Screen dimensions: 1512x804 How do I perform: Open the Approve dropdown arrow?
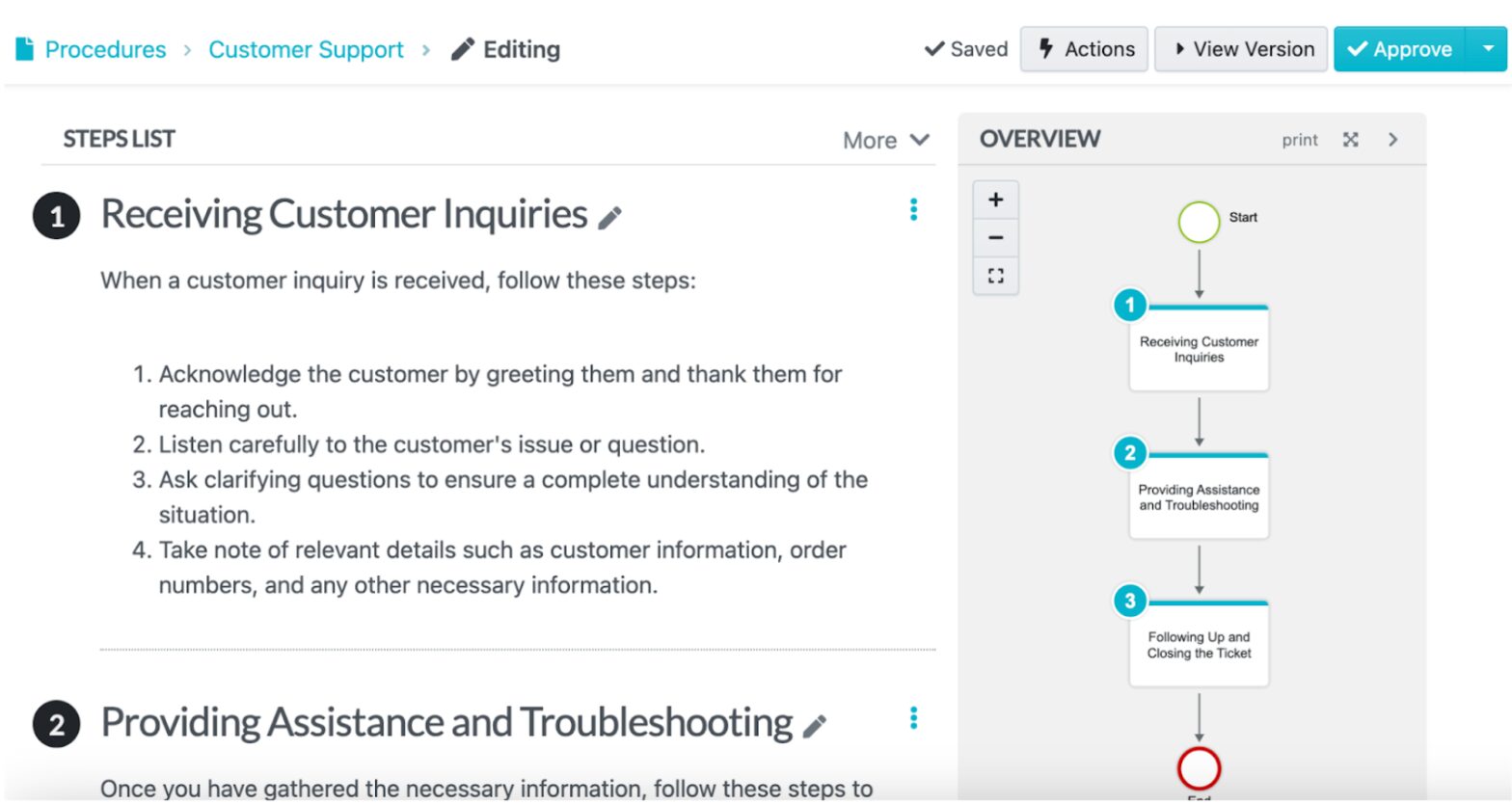point(1488,49)
